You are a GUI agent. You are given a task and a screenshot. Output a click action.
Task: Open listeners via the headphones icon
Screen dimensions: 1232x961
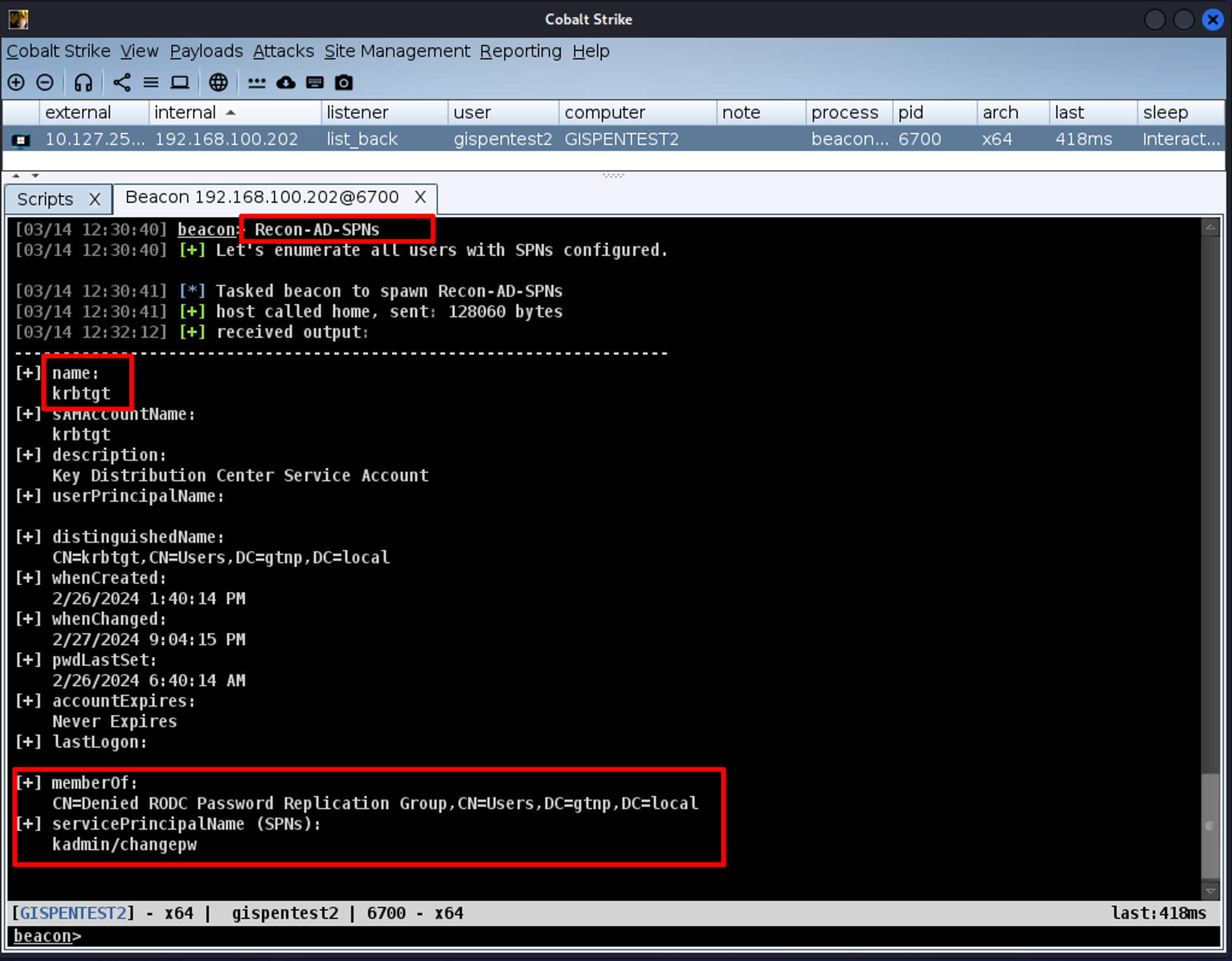coord(83,83)
